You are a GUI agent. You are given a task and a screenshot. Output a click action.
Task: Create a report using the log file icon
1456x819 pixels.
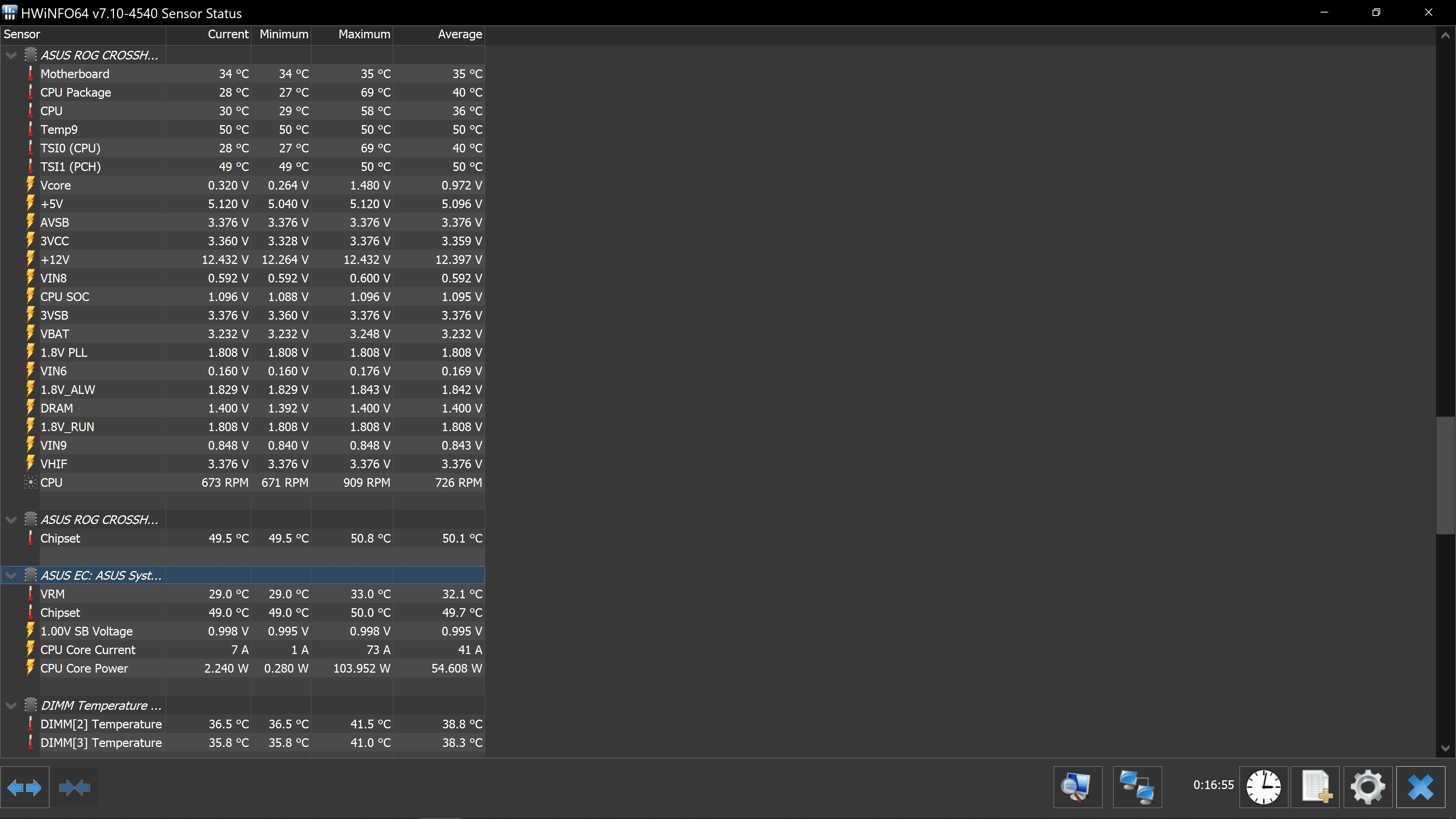(x=1316, y=787)
